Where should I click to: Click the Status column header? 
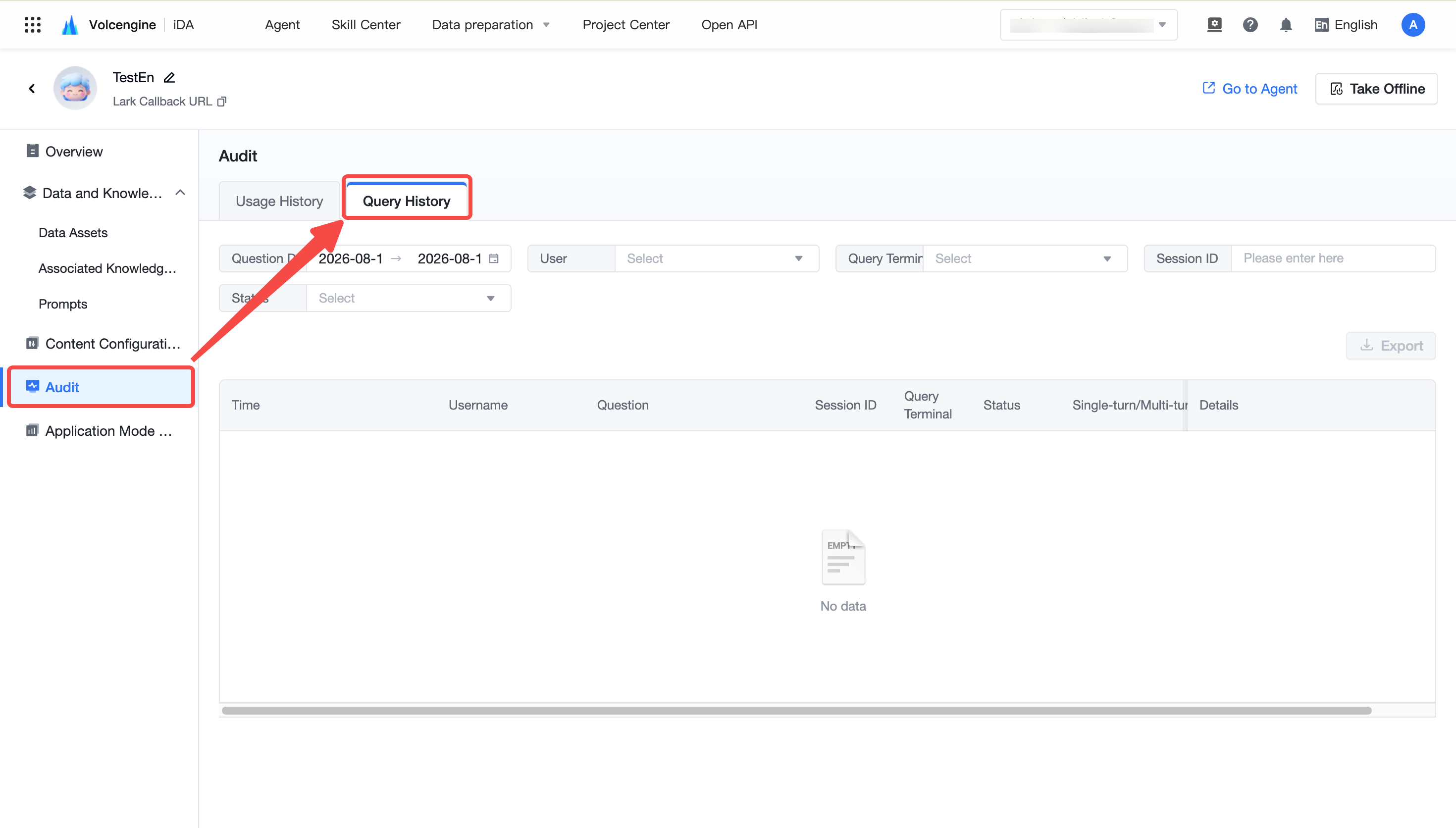point(1002,405)
